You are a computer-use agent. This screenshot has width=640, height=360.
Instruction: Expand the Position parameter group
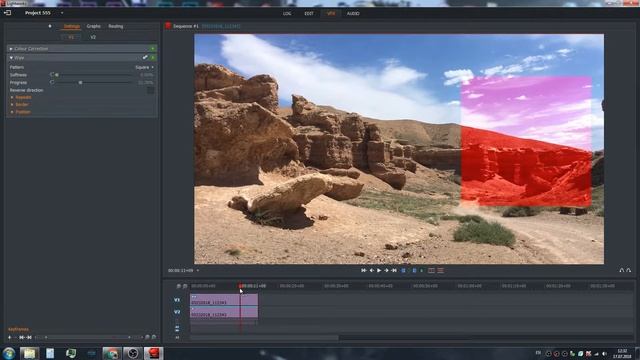12,112
